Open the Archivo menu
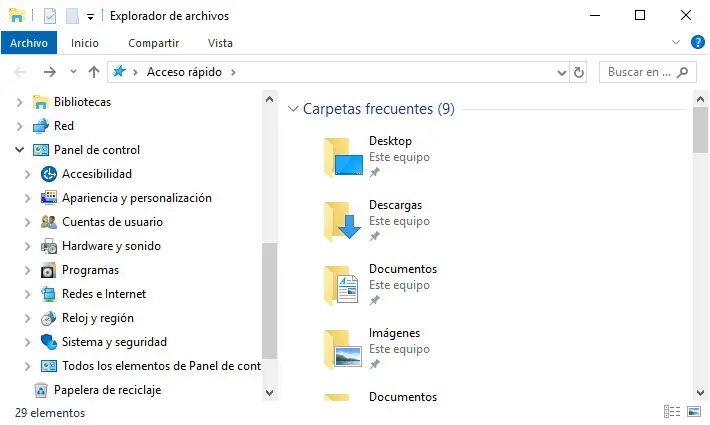 click(x=29, y=43)
